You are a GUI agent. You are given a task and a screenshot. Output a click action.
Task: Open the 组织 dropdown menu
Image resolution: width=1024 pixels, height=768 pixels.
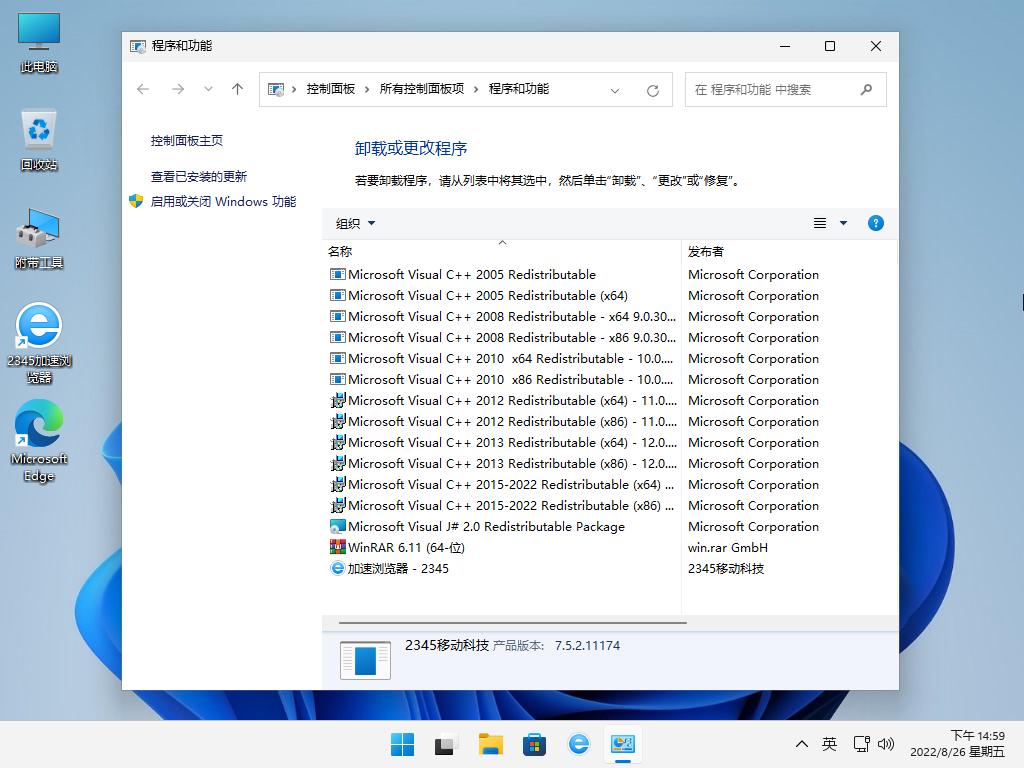click(x=355, y=223)
